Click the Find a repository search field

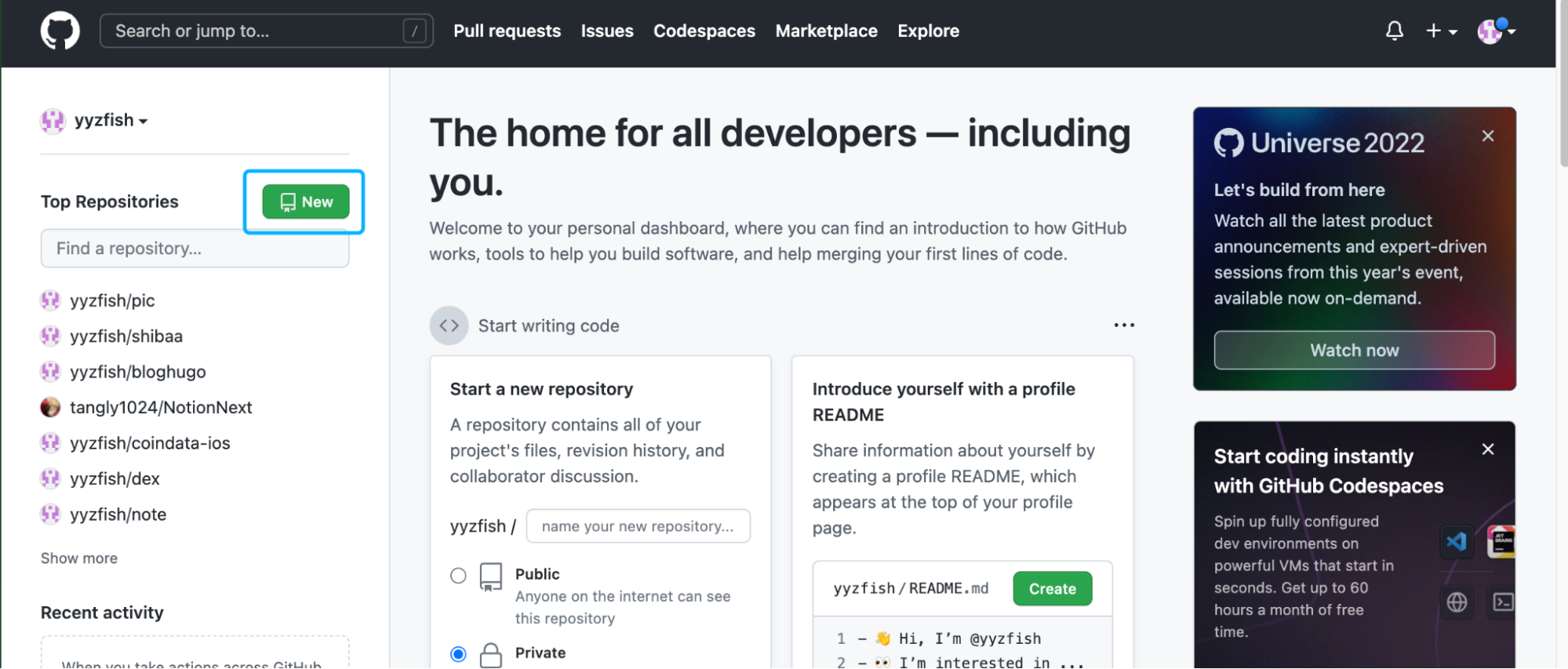[x=195, y=249]
